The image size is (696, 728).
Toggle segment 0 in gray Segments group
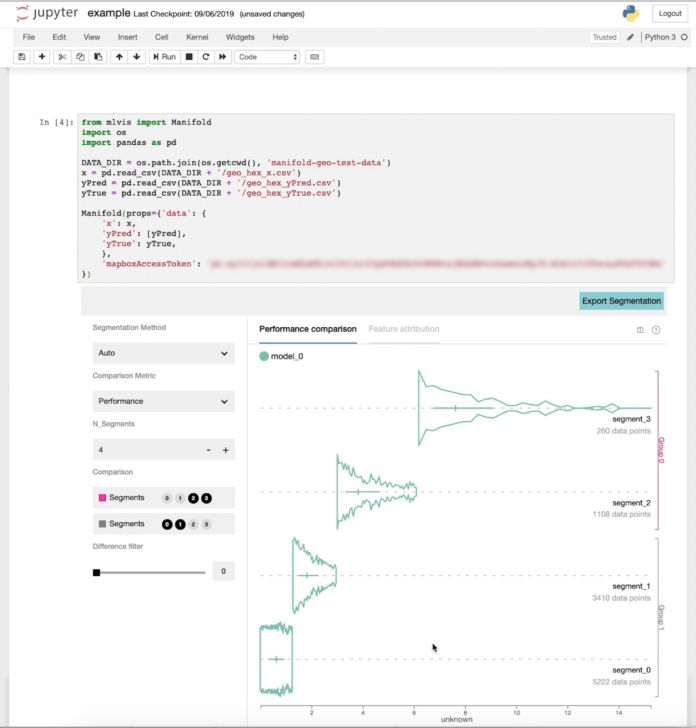167,524
